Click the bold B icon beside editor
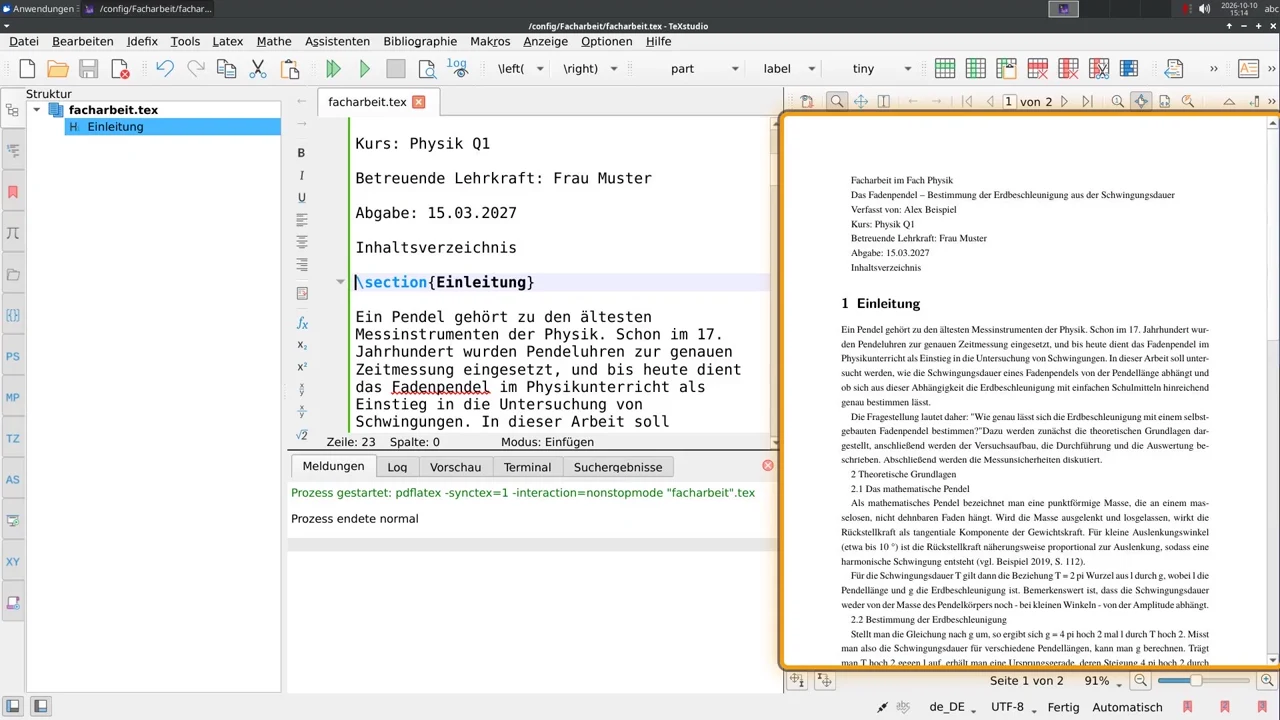Image resolution: width=1280 pixels, height=720 pixels. tap(301, 153)
